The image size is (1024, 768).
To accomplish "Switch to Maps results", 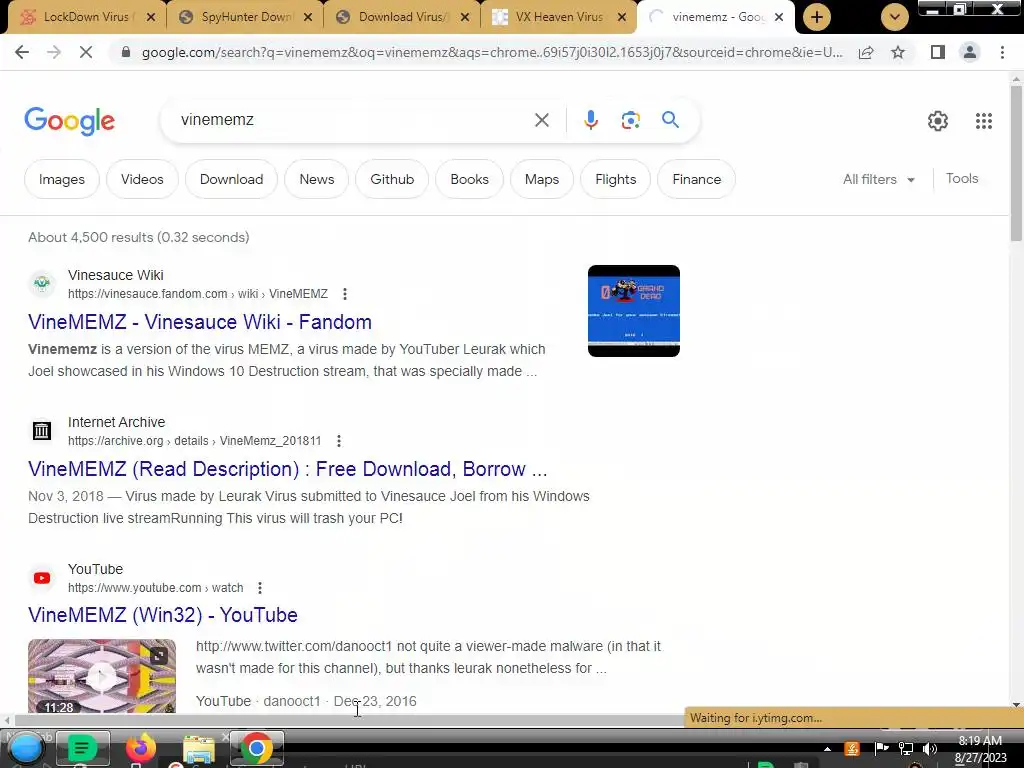I will [542, 179].
